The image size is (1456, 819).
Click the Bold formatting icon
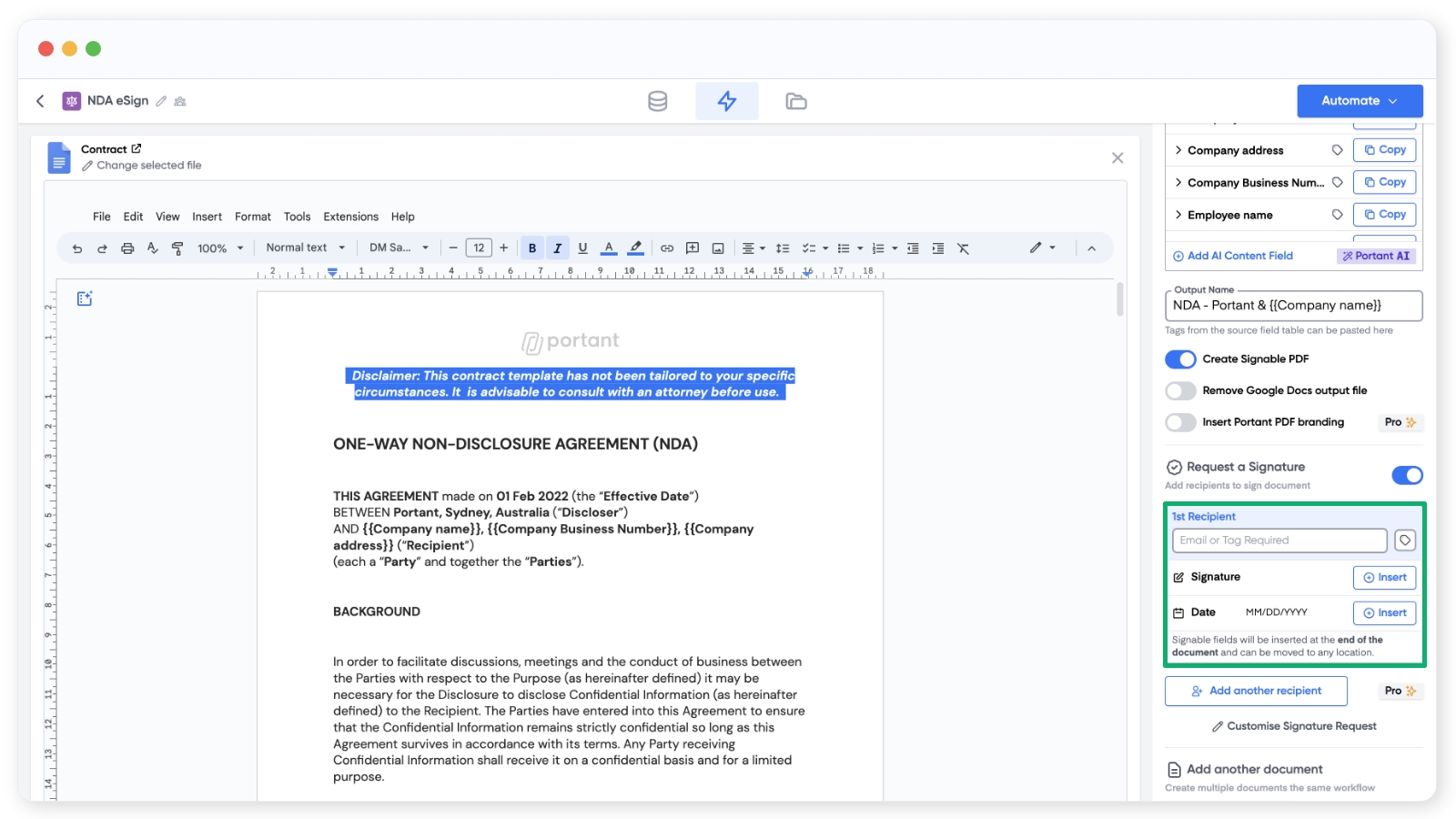tap(532, 248)
